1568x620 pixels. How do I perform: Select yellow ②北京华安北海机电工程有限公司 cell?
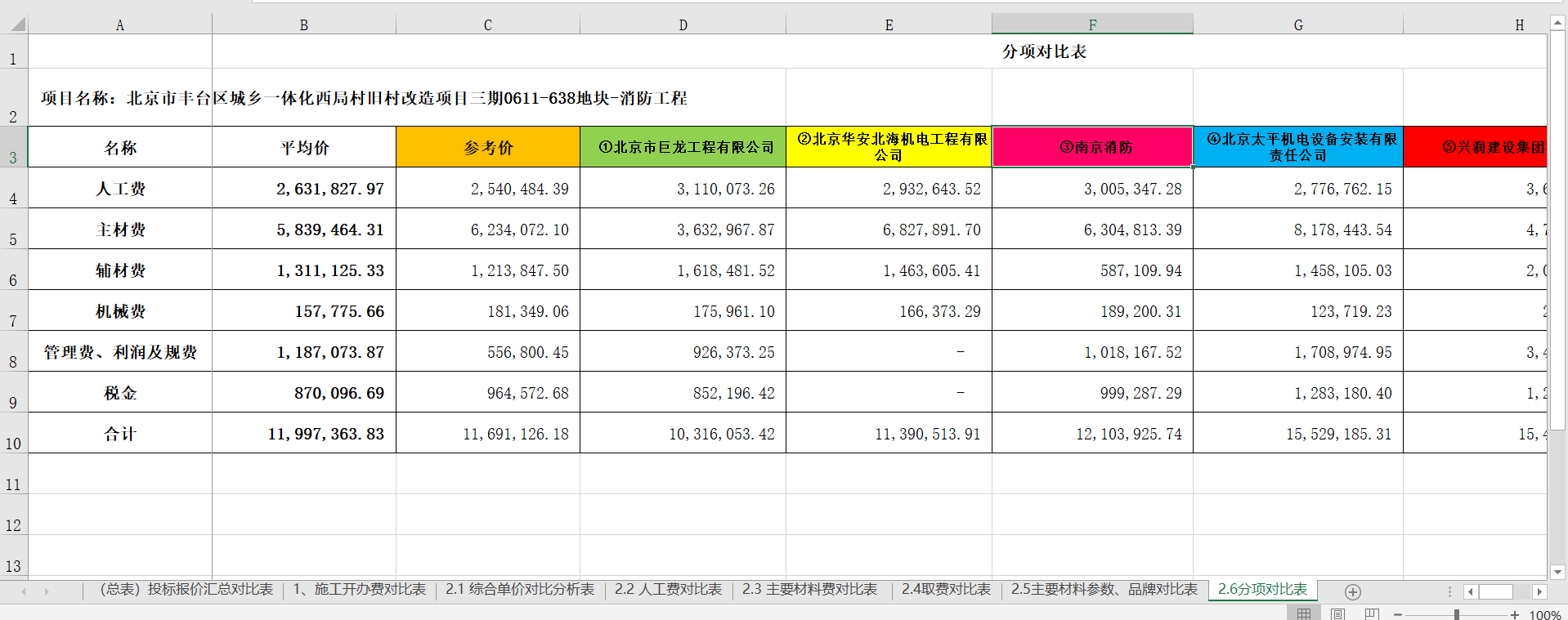point(889,147)
